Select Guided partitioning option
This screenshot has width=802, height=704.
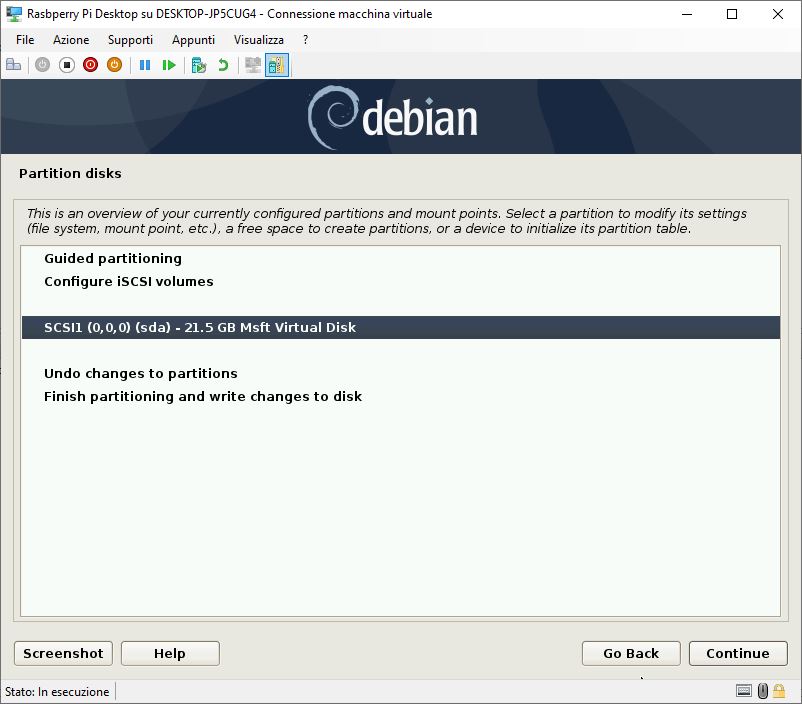click(113, 258)
